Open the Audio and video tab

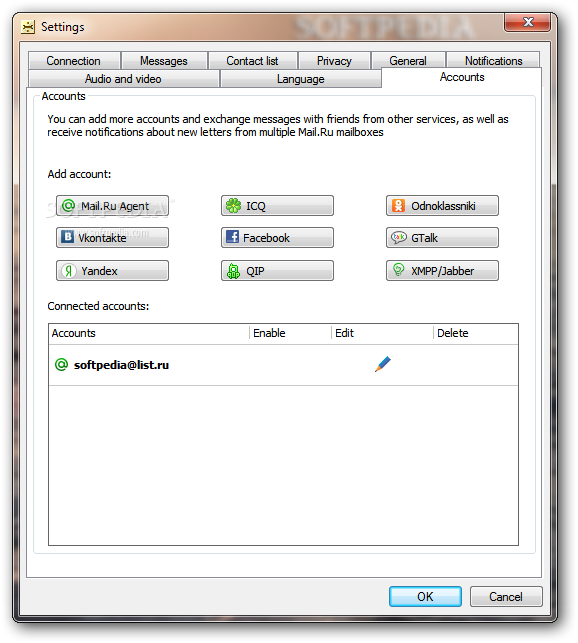[123, 79]
